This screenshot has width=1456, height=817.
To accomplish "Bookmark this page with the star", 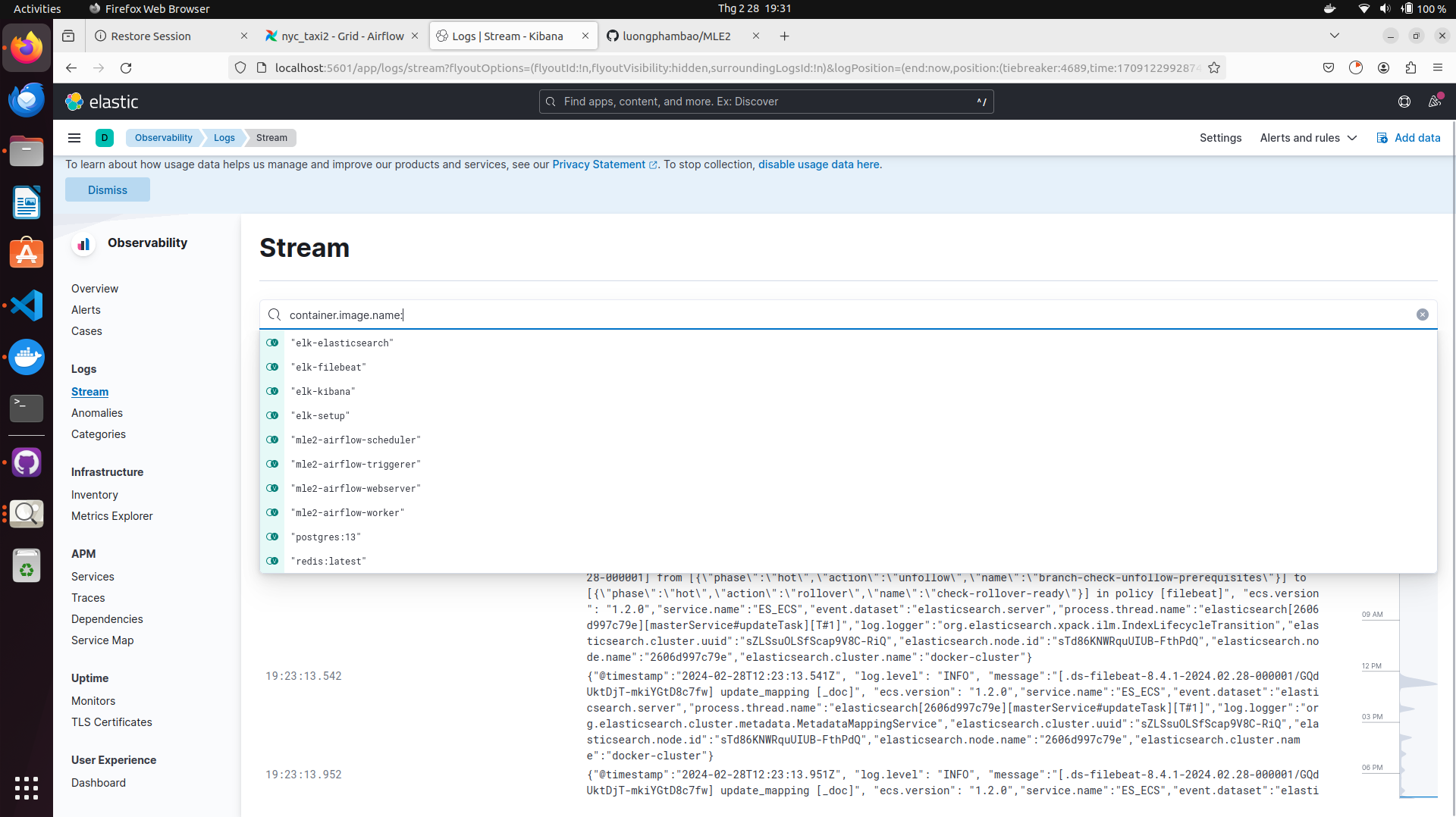I will point(1214,67).
